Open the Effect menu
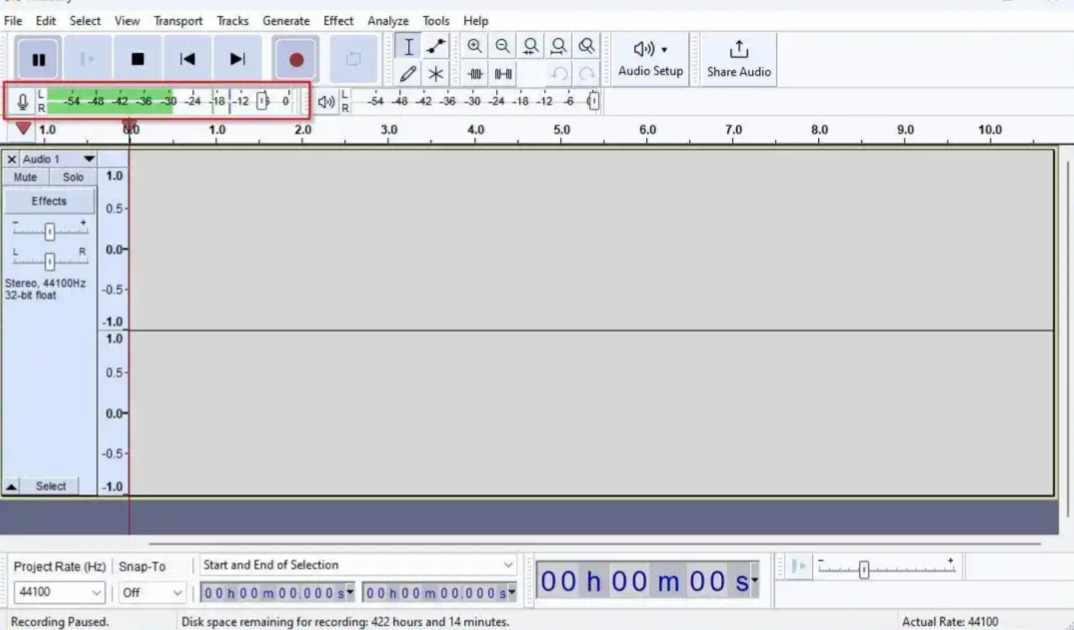The image size is (1074, 630). click(x=338, y=21)
